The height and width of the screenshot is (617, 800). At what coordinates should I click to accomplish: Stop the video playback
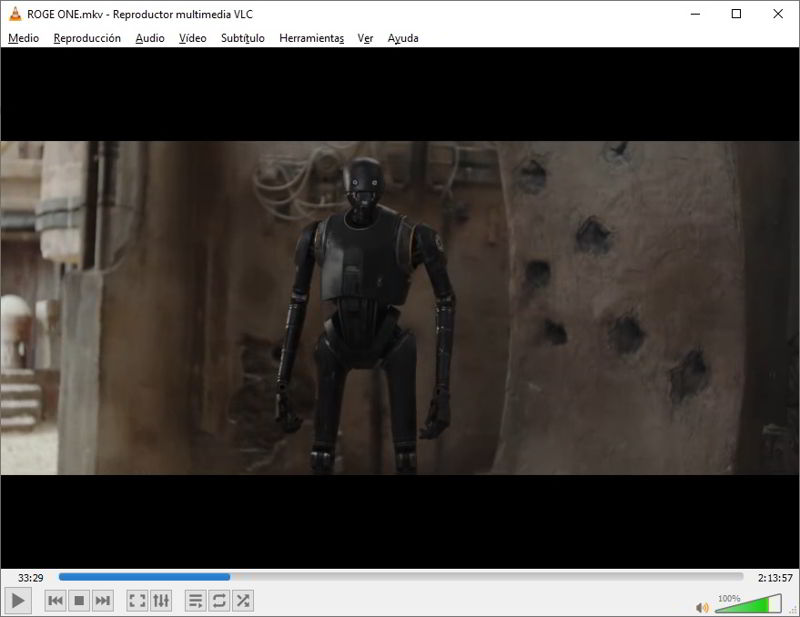(x=79, y=600)
